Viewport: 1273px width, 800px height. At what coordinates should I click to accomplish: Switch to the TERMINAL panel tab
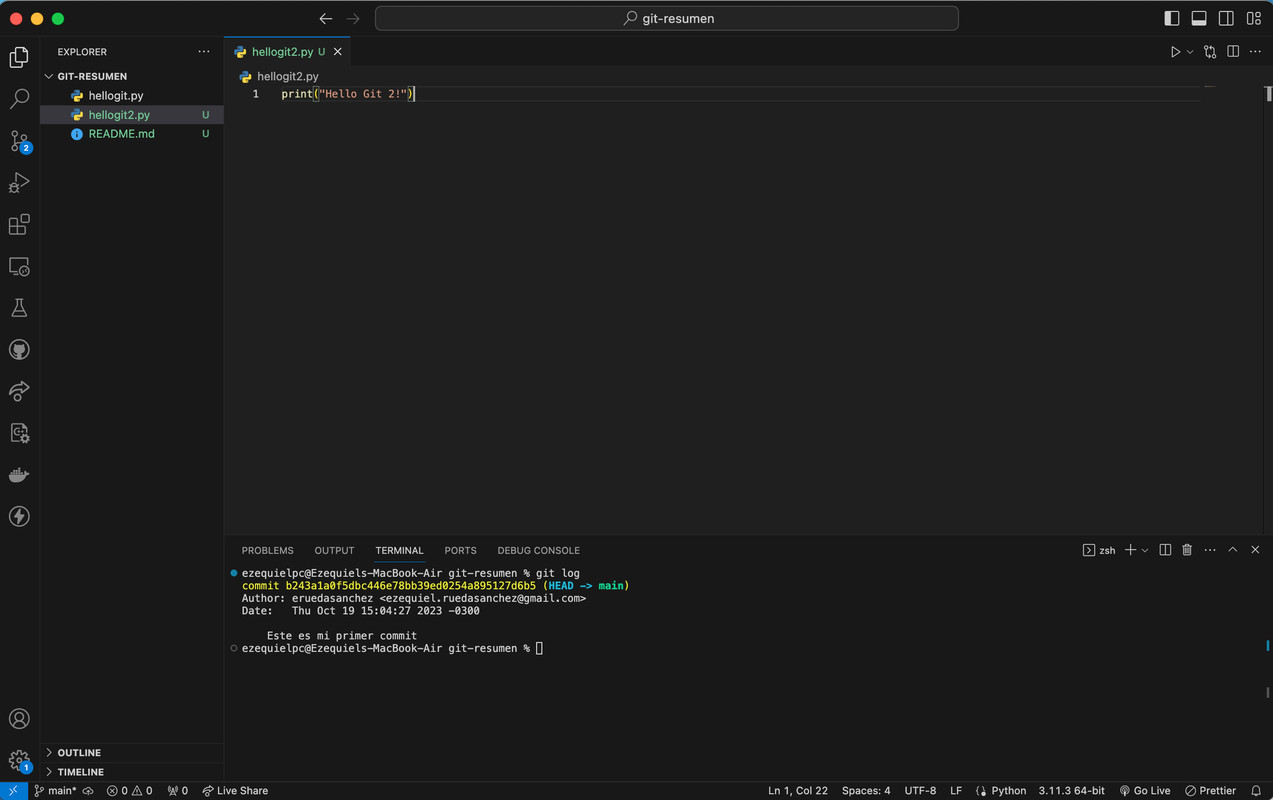pyautogui.click(x=400, y=550)
